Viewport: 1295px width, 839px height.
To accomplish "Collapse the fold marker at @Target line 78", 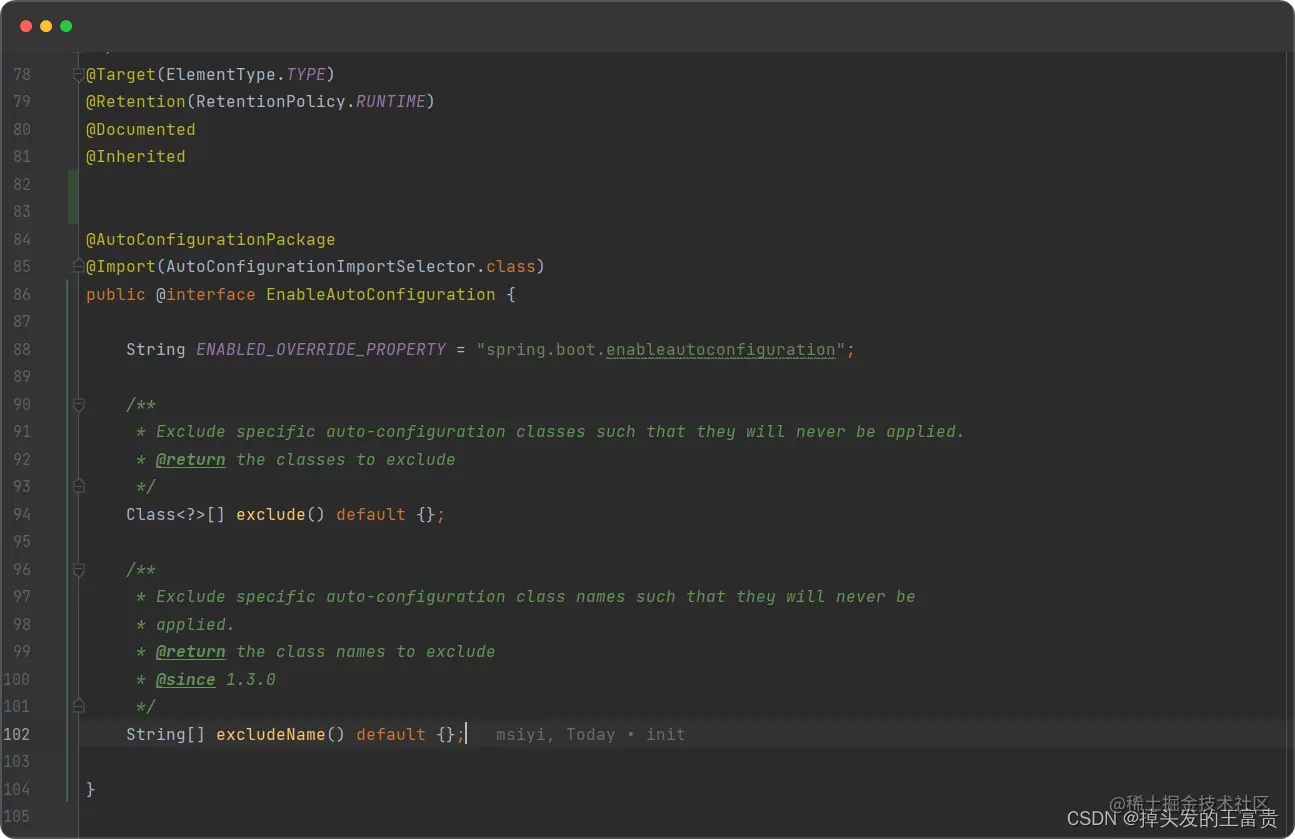I will click(x=78, y=75).
